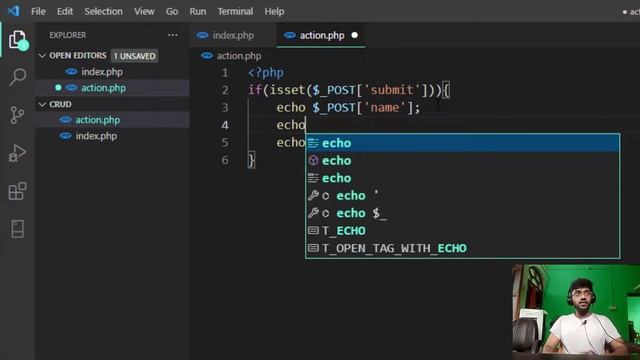Click the cube icon of second echo suggestion
This screenshot has width=640, height=360.
point(313,160)
